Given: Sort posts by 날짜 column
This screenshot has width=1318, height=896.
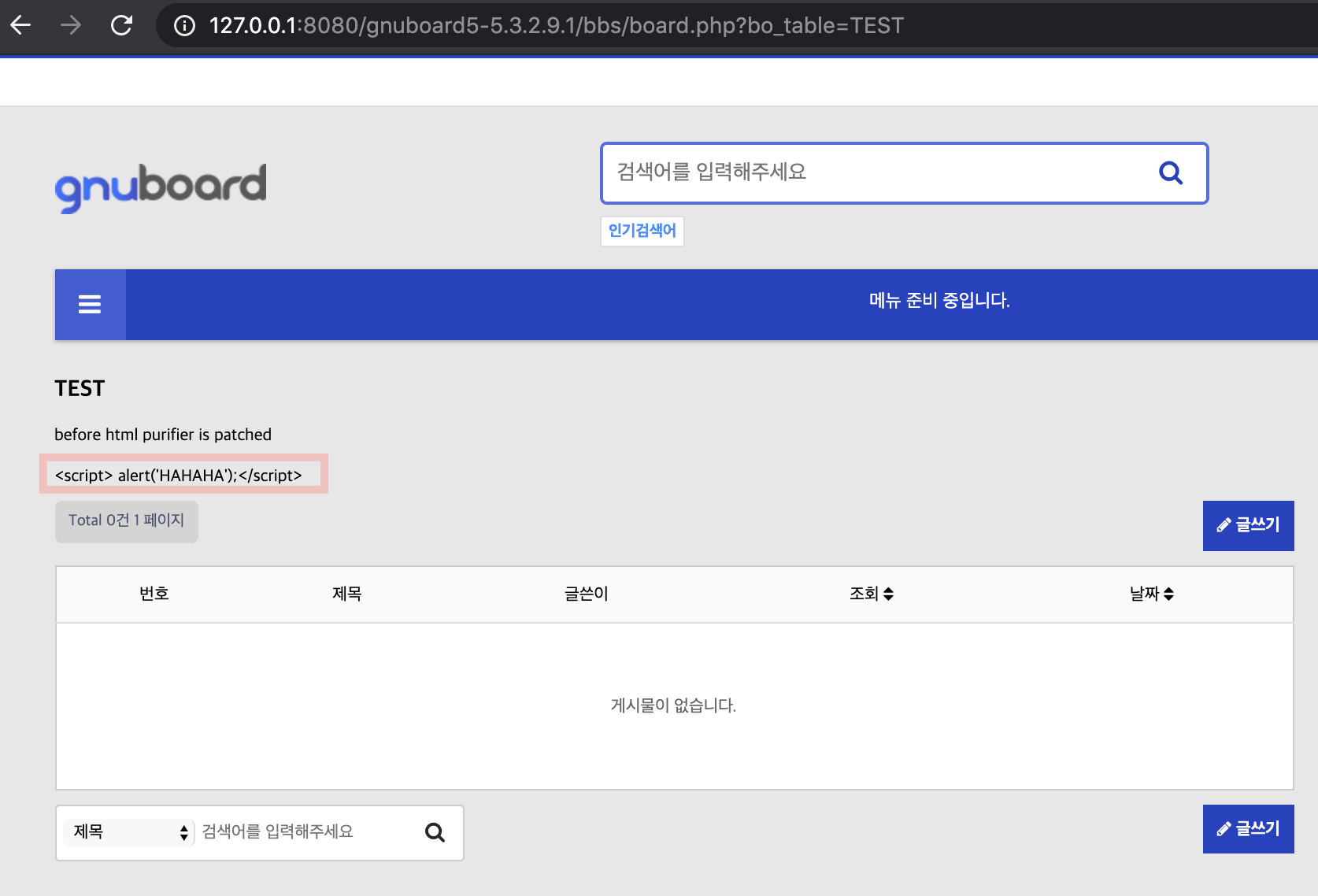Looking at the screenshot, I should [x=1152, y=594].
